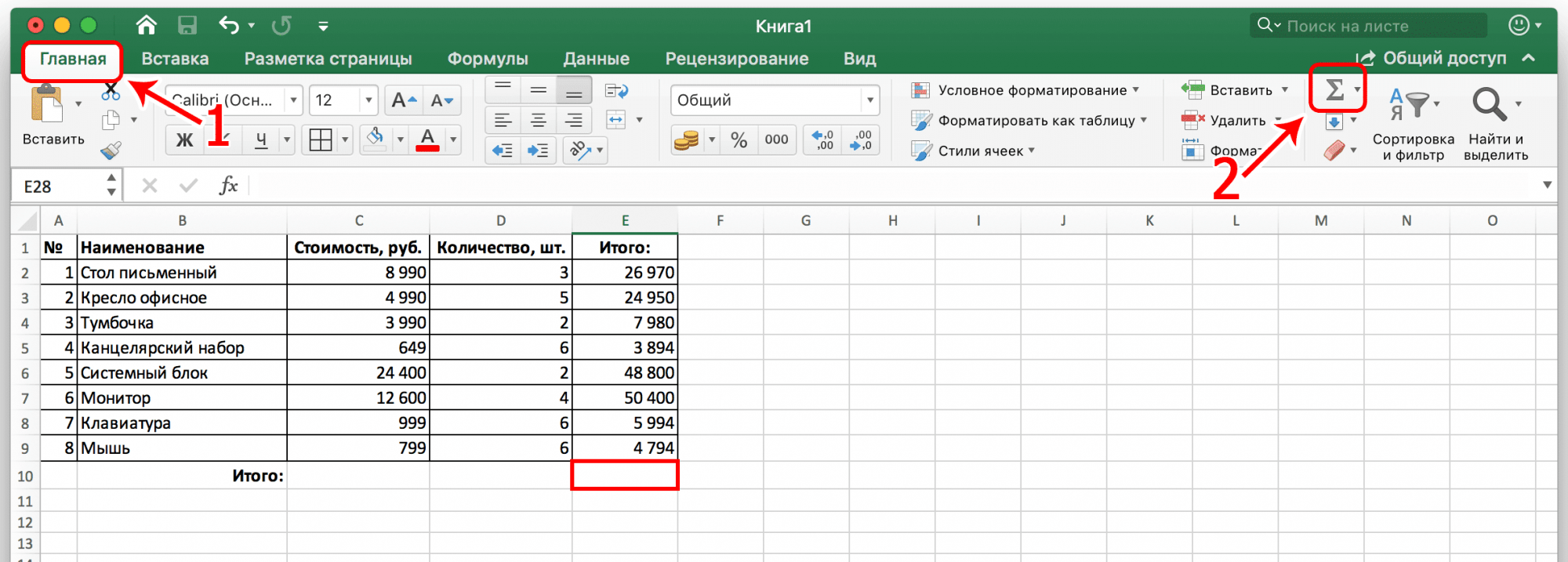Click the Borders grid icon
1568x562 pixels.
[x=321, y=140]
